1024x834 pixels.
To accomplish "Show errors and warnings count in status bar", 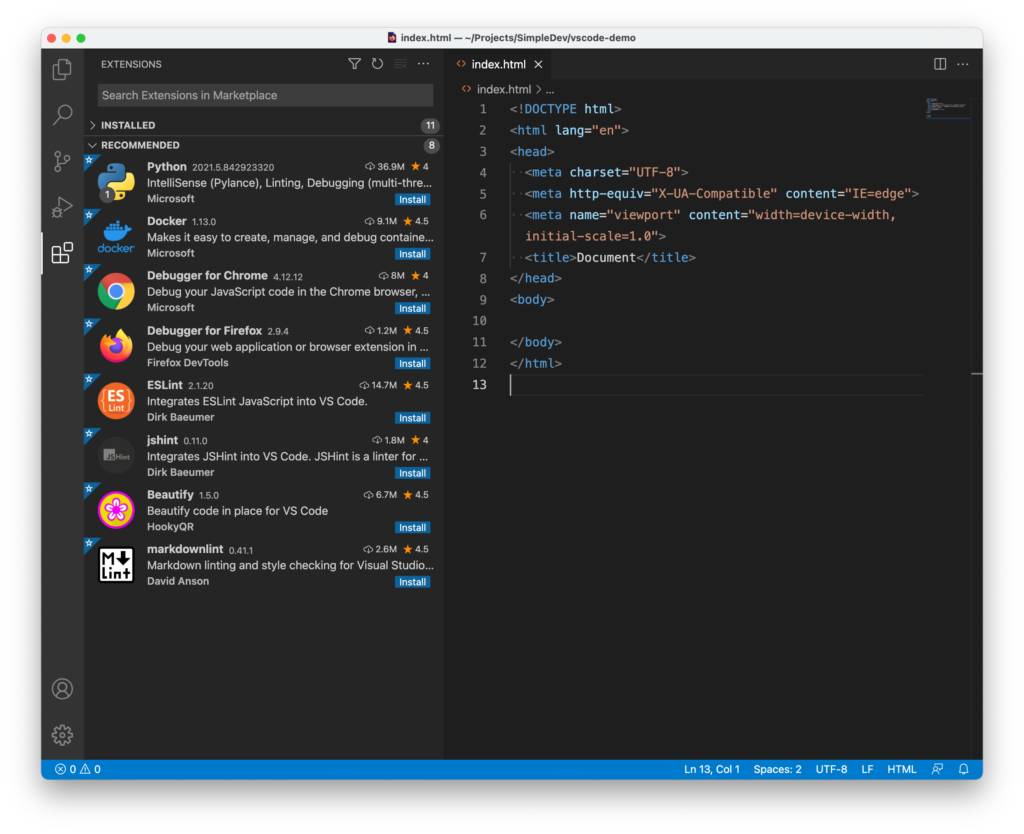I will click(78, 769).
